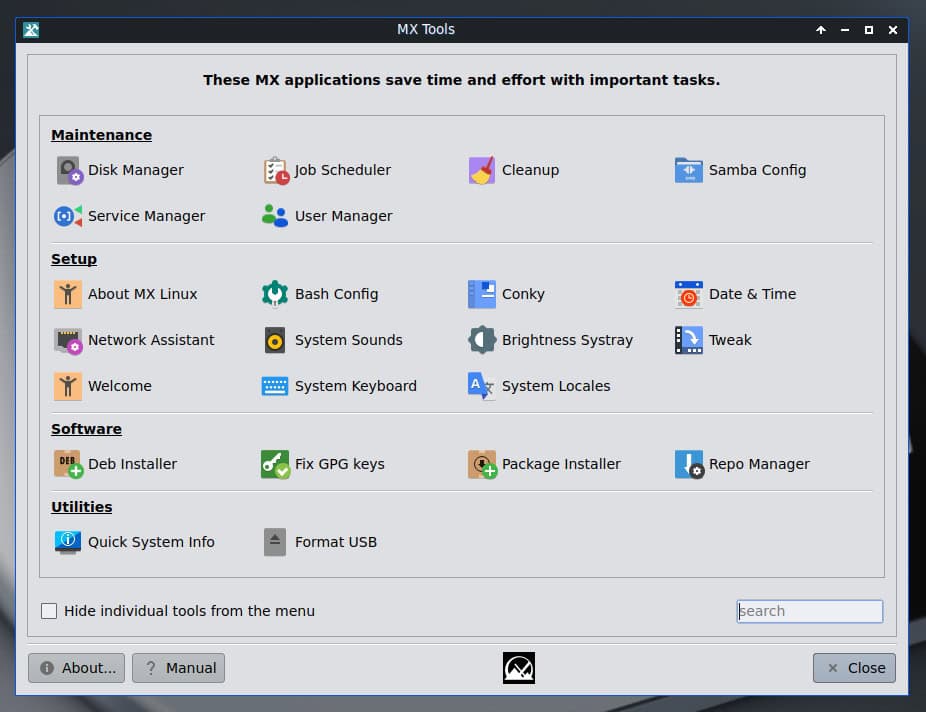Screen dimensions: 926x712
Task: Enable Hide individual tools from the menu
Action: 49,611
